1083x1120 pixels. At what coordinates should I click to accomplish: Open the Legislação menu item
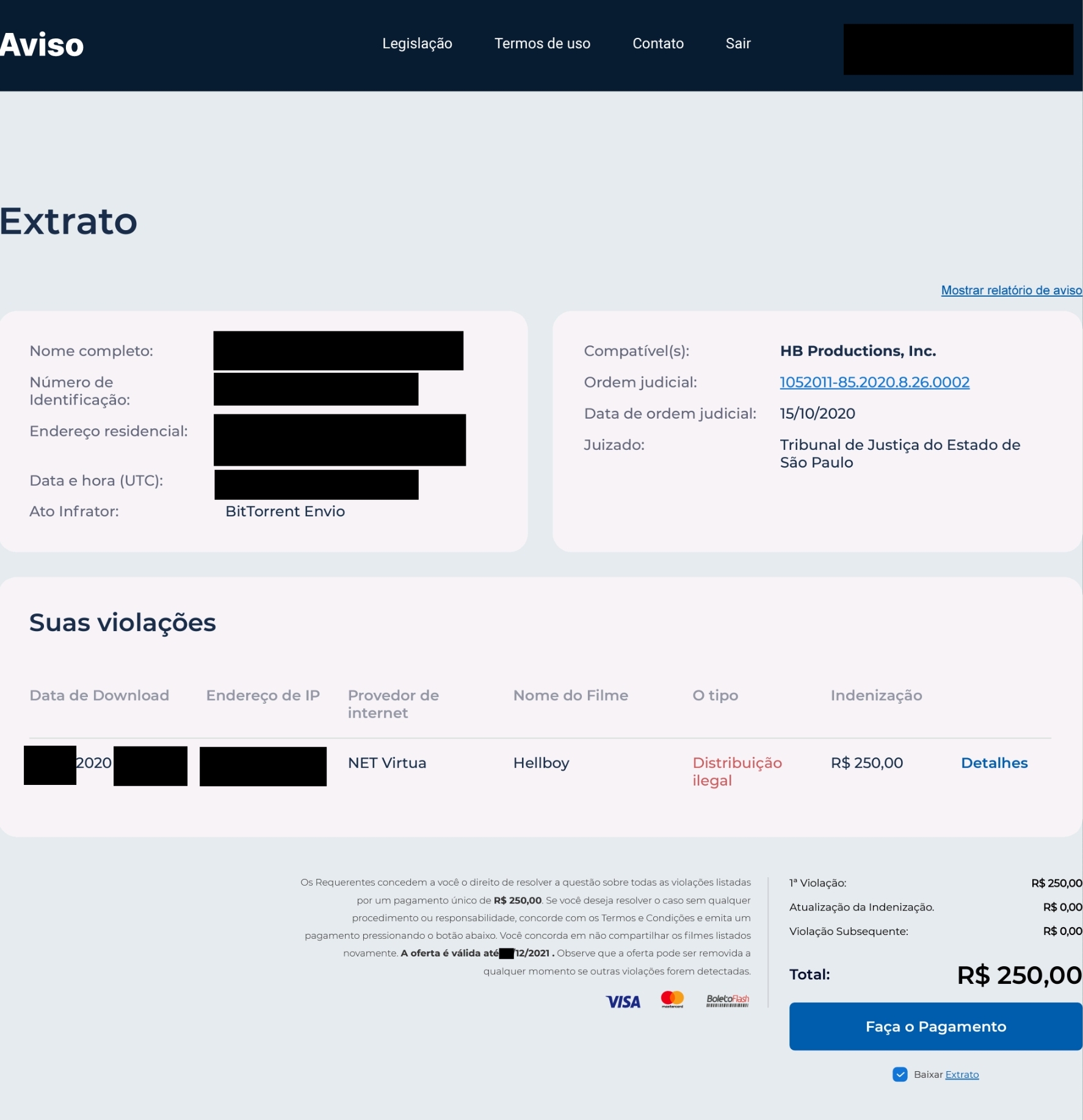[417, 43]
